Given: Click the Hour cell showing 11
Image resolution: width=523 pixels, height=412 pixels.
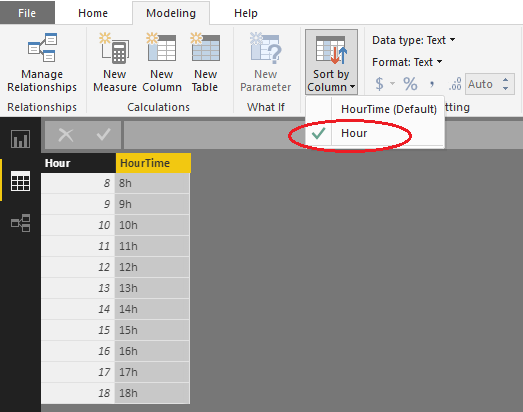Looking at the screenshot, I should point(78,246).
